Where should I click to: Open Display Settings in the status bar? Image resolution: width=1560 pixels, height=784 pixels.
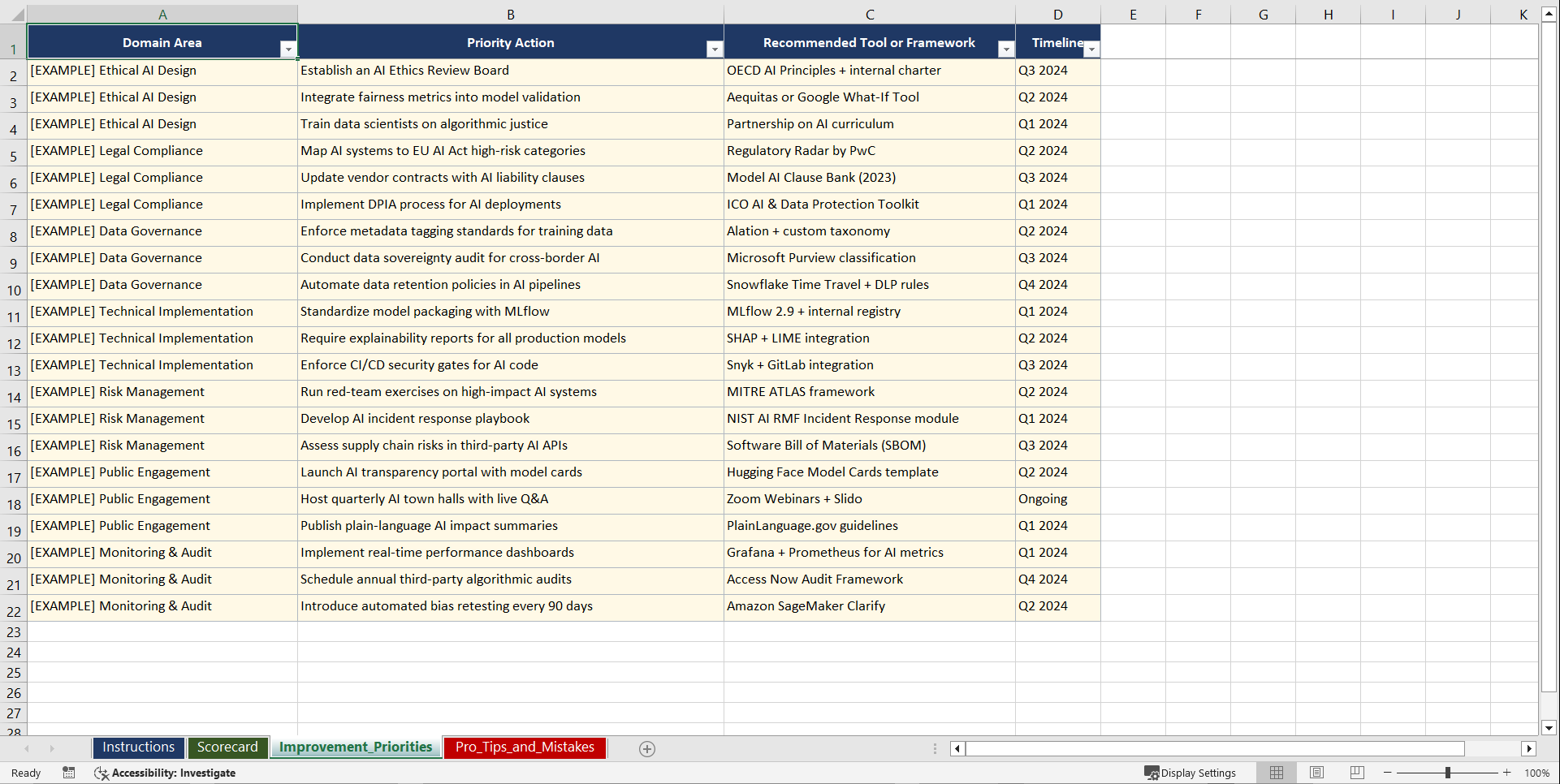tap(1190, 773)
